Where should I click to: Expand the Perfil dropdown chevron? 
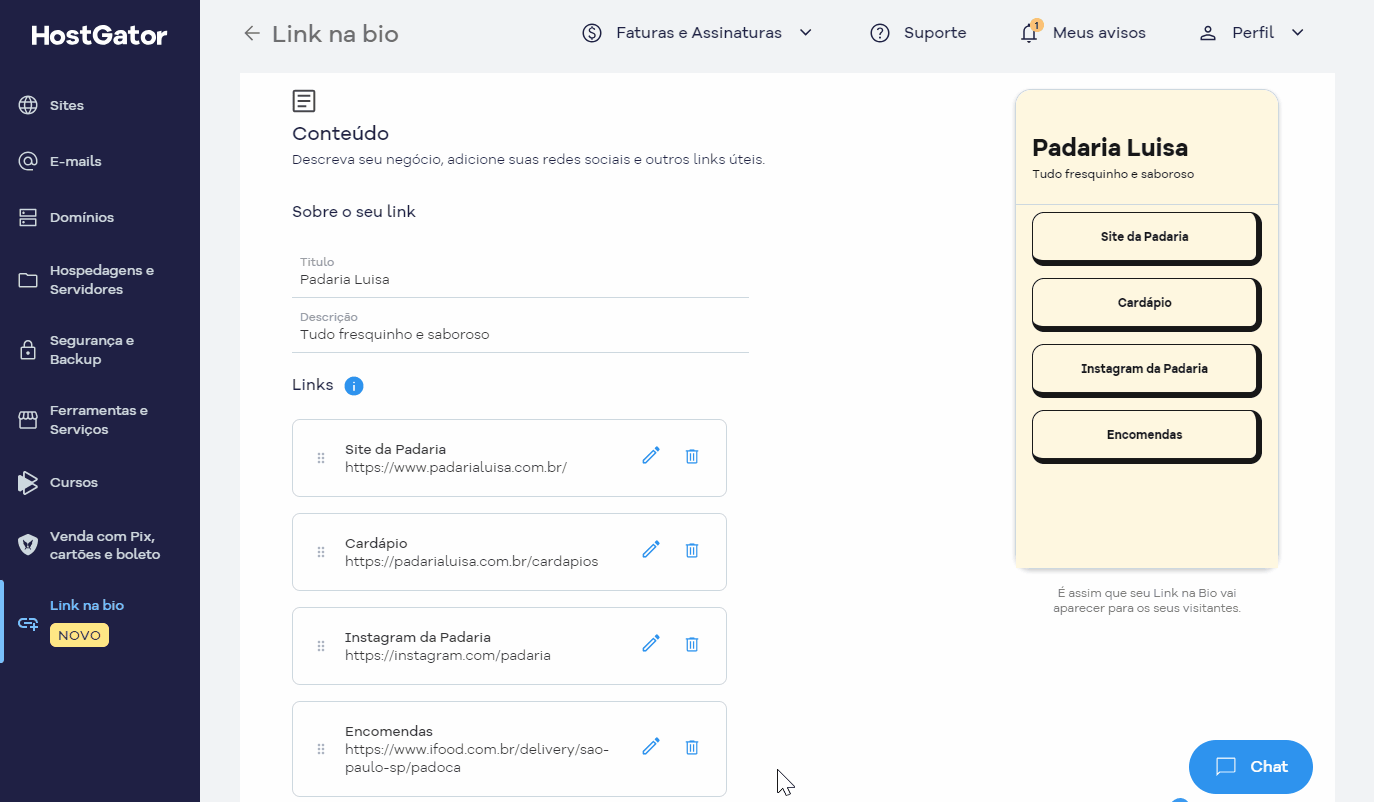pos(1297,33)
